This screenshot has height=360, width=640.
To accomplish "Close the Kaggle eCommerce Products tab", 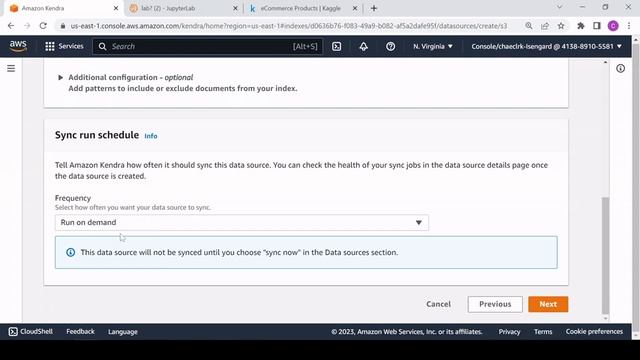I will pos(355,8).
